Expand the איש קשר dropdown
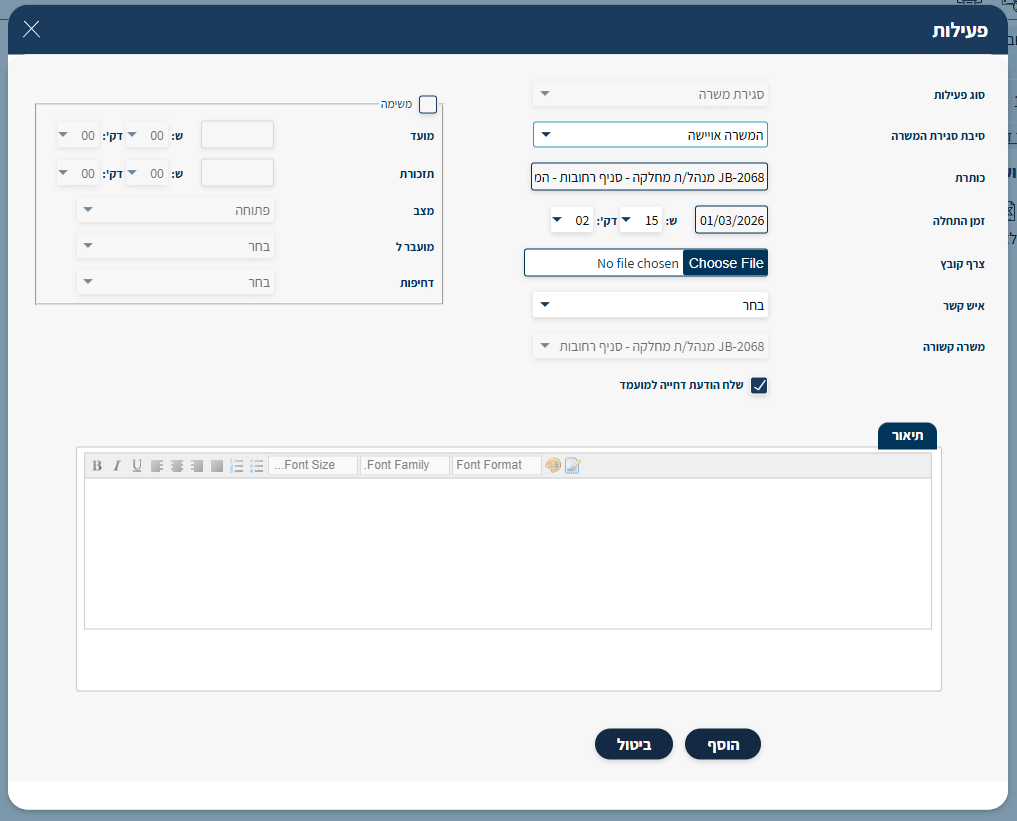This screenshot has width=1017, height=821. click(x=650, y=304)
